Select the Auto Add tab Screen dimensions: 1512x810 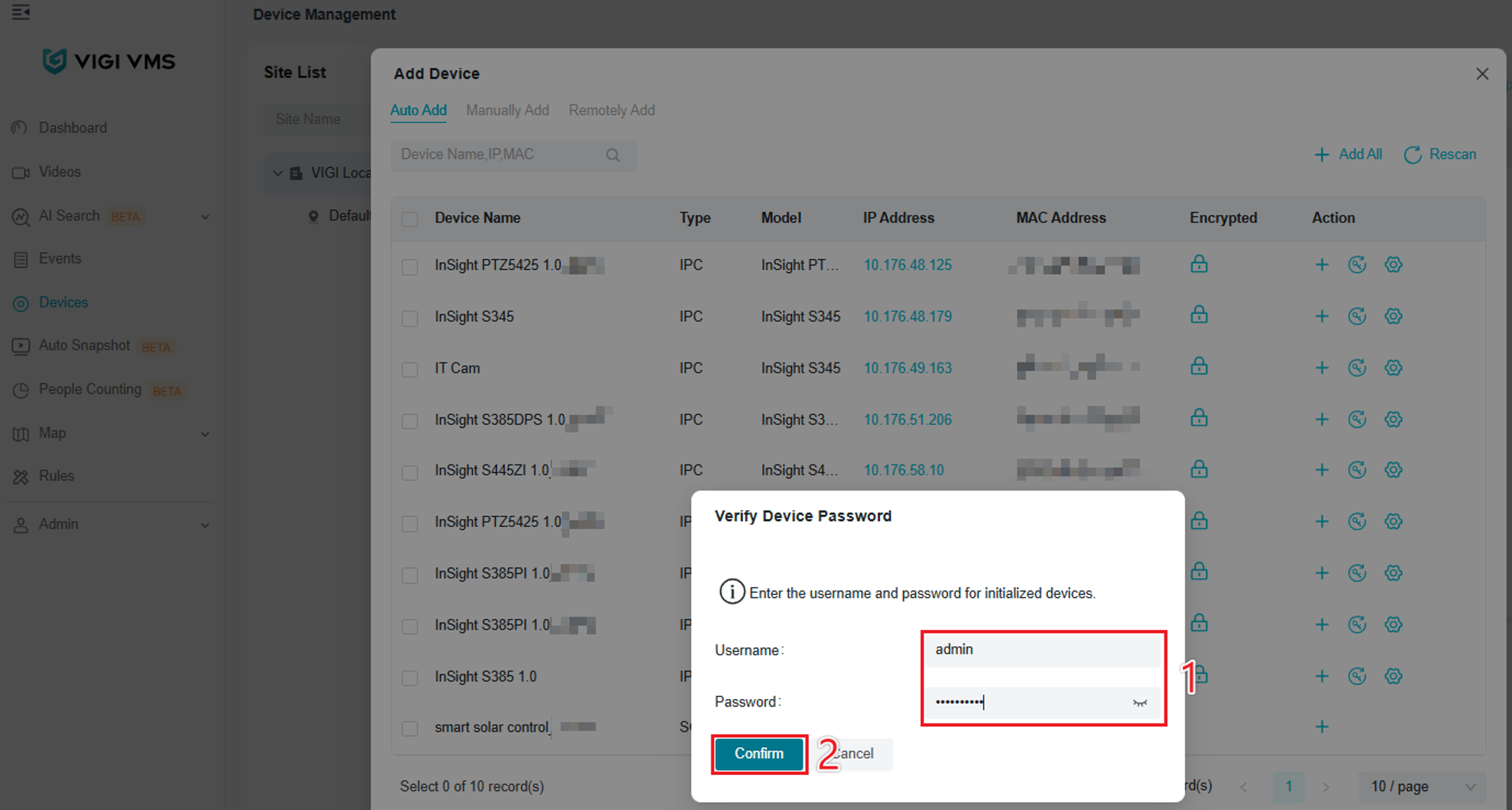pos(418,110)
